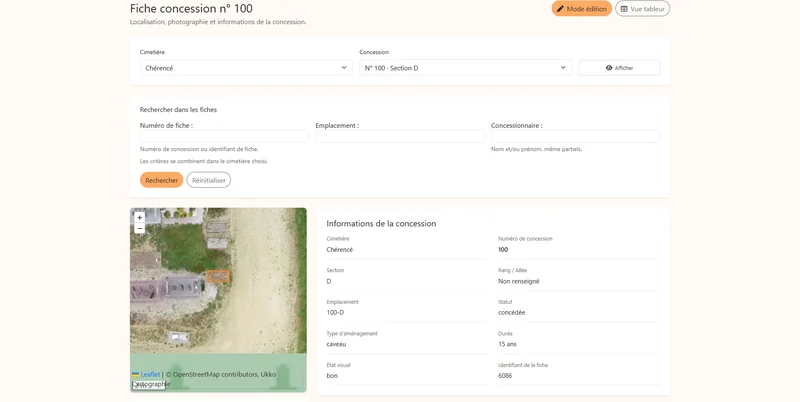Select the Emplacement value 100-D
The image size is (800, 402).
[335, 312]
